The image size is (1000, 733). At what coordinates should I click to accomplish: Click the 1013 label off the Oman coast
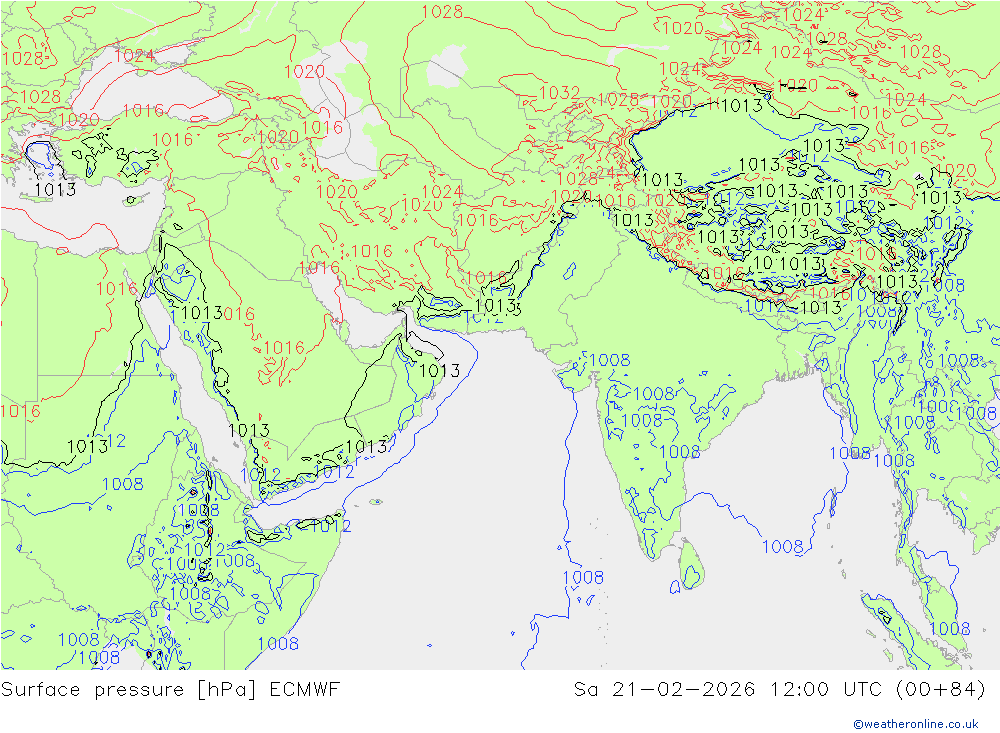click(x=439, y=371)
